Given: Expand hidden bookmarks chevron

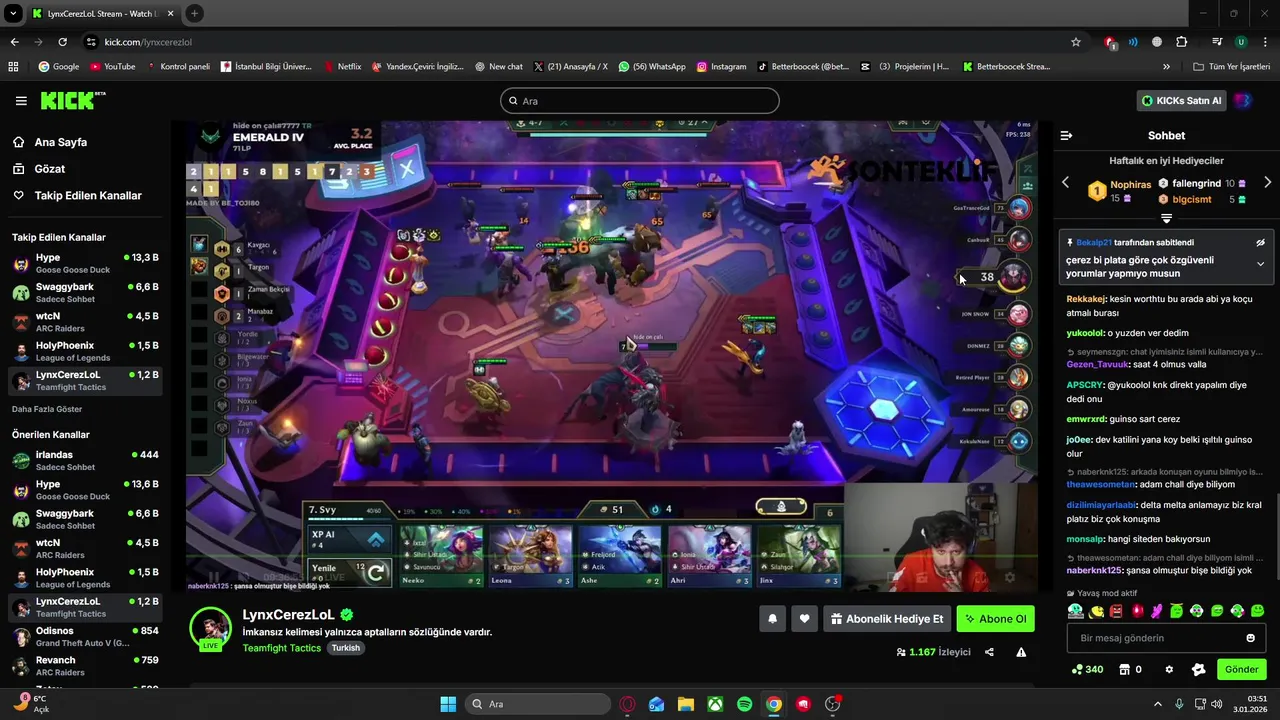Looking at the screenshot, I should [x=1166, y=67].
